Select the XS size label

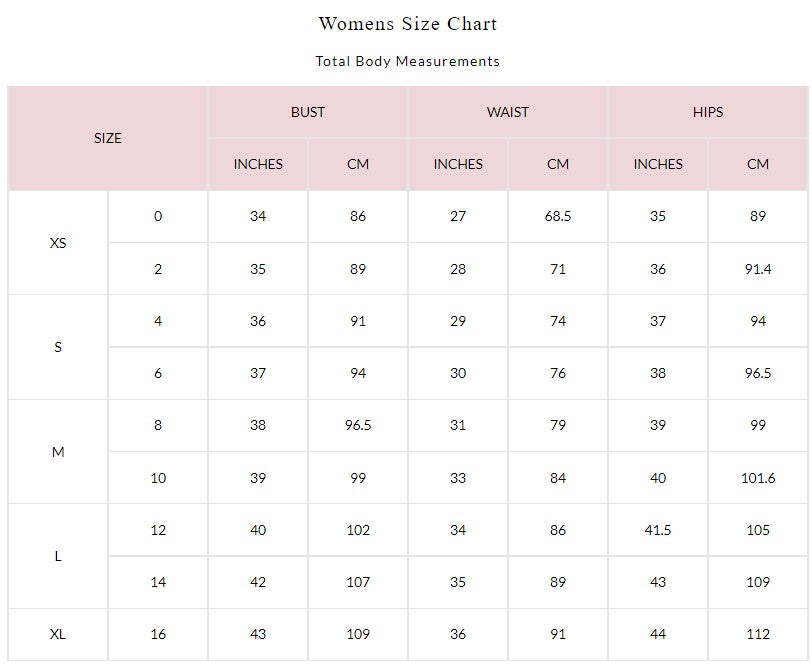coord(58,243)
